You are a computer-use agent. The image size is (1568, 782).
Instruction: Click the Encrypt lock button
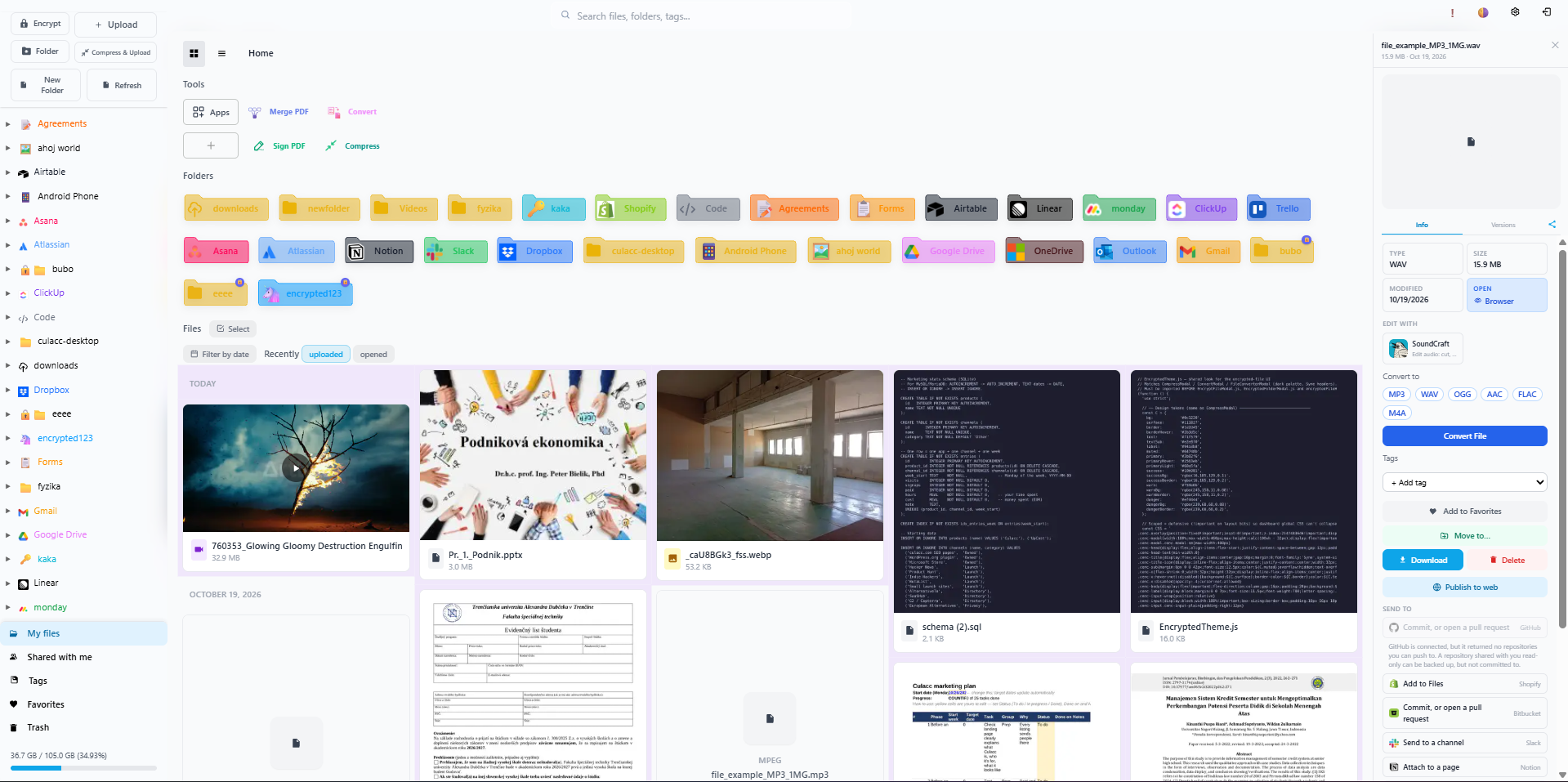(x=41, y=24)
